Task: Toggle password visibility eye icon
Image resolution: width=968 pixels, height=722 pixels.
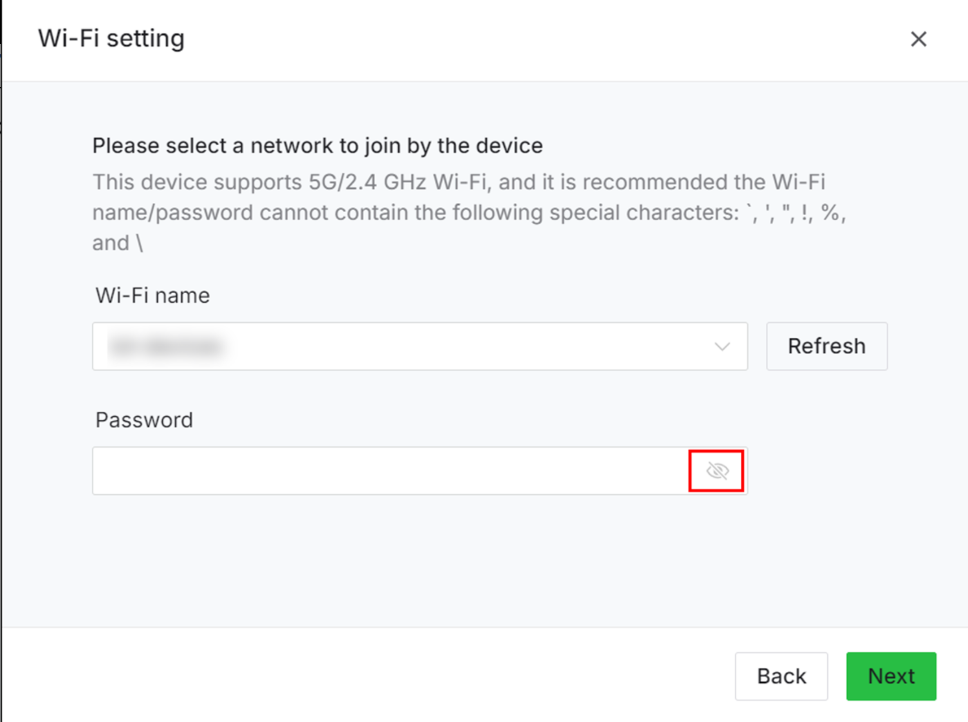Action: tap(717, 471)
